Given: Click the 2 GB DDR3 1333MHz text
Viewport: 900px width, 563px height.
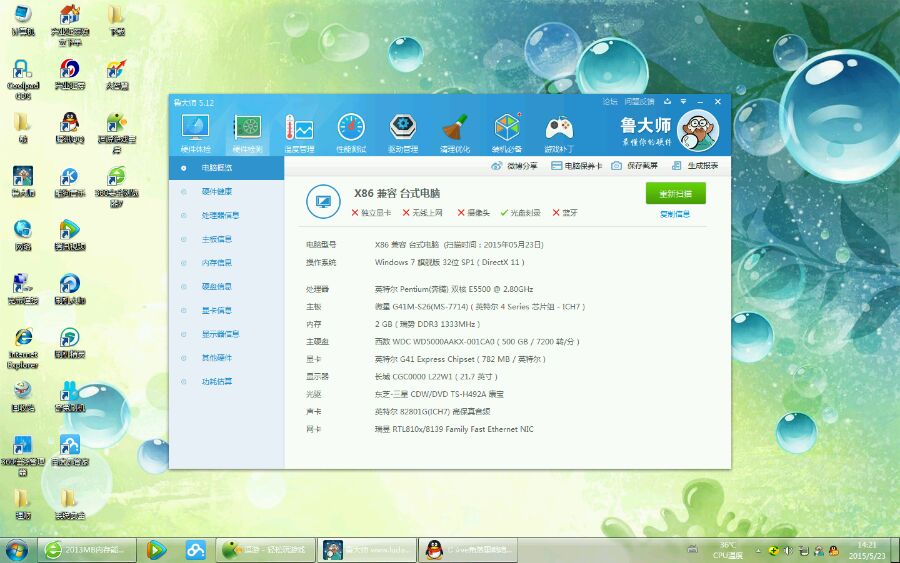Looking at the screenshot, I should click(x=428, y=324).
